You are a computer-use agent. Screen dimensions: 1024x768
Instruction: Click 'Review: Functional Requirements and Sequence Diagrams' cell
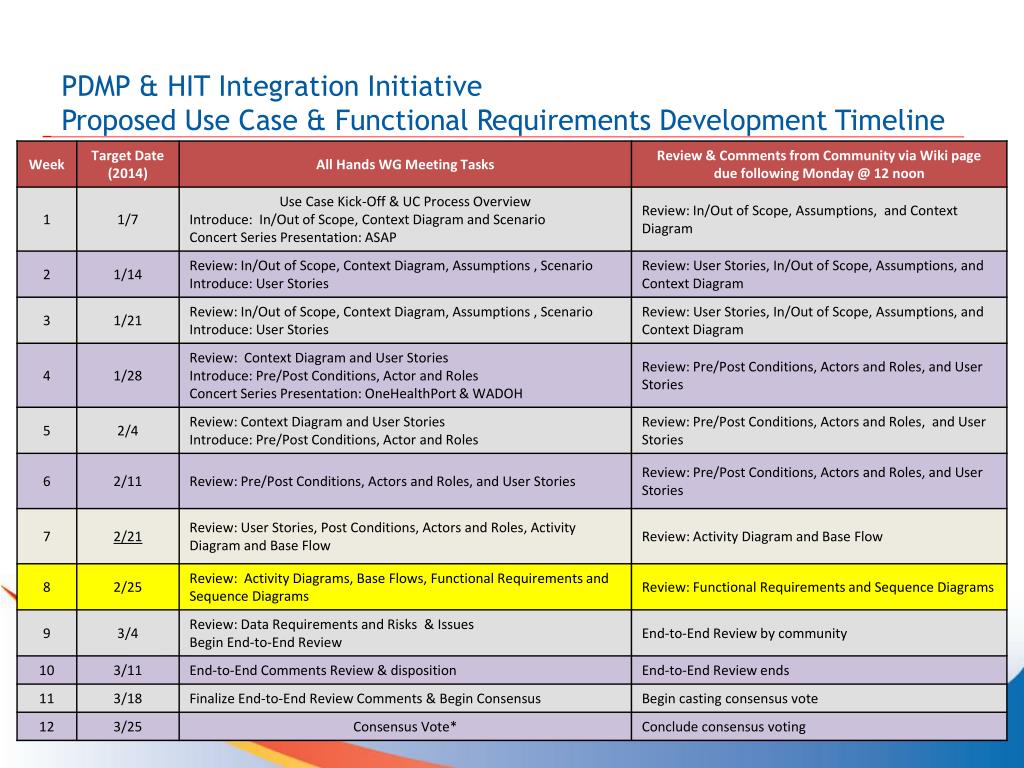pyautogui.click(x=819, y=587)
